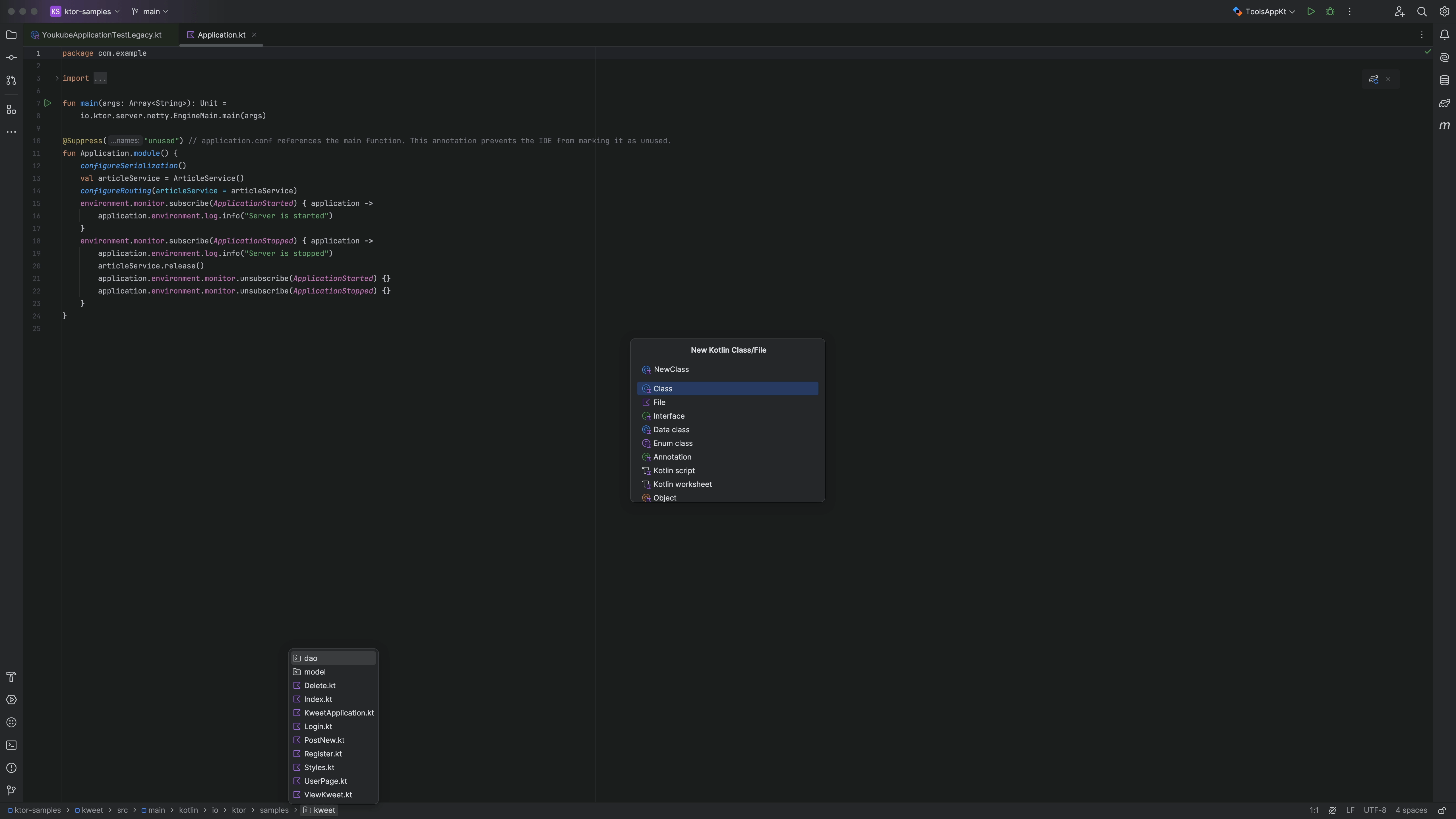
Task: Open the Problems tool window
Action: point(11,768)
